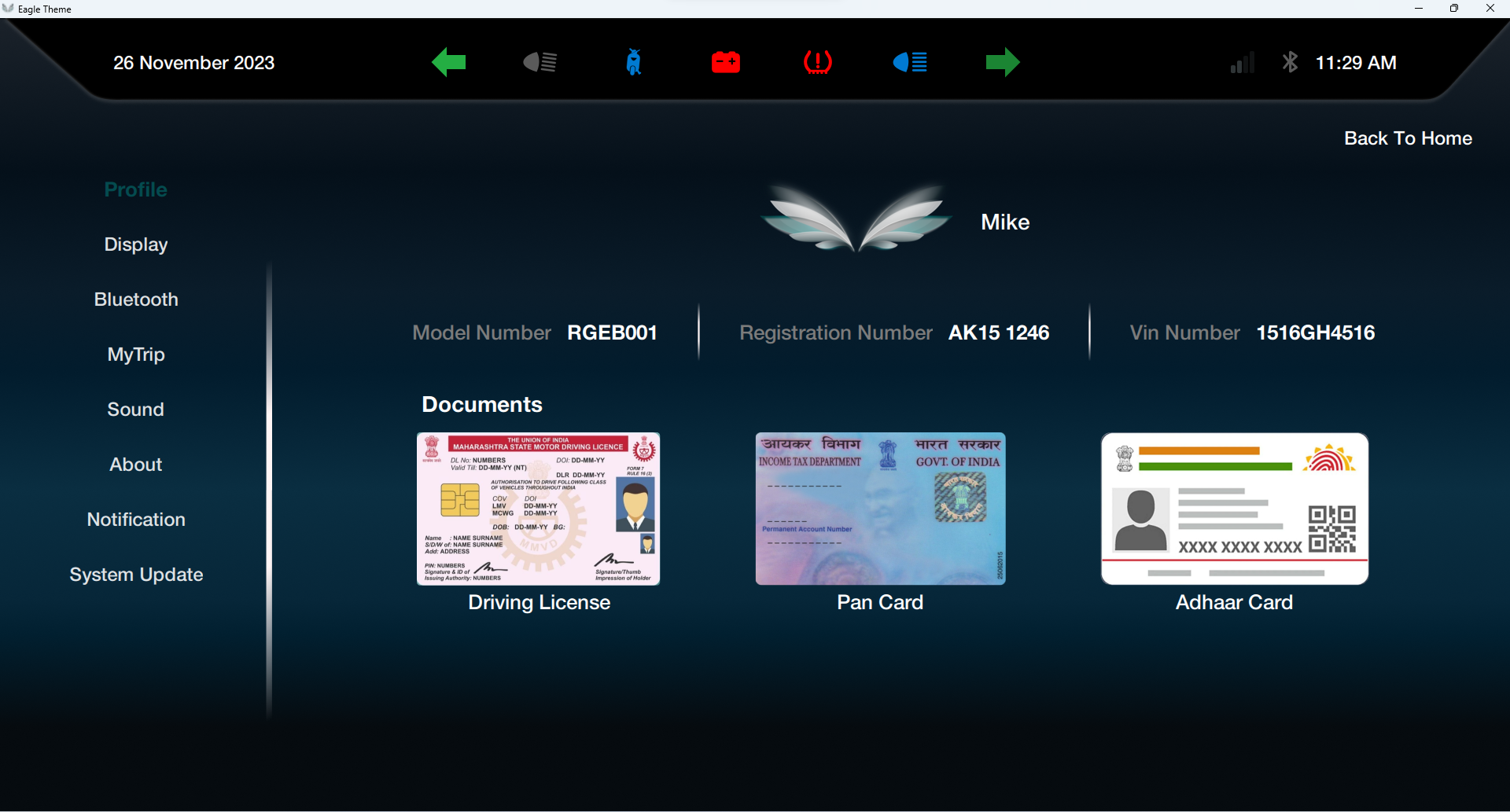Click model number value RGEB001

click(x=612, y=333)
